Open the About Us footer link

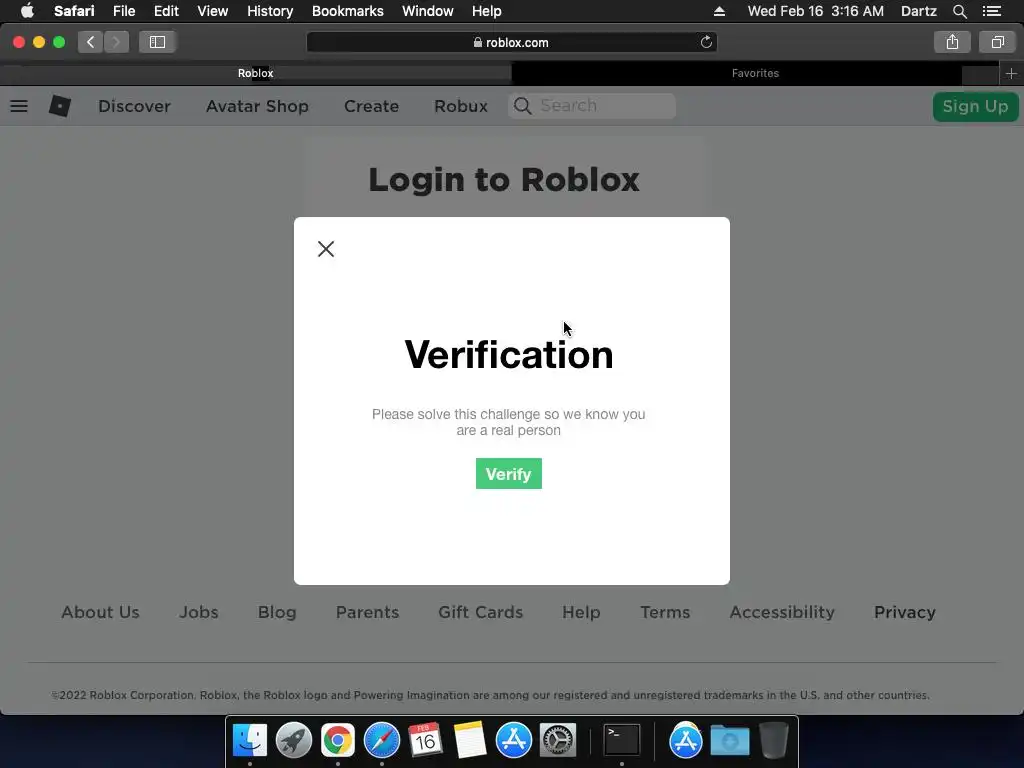click(101, 612)
